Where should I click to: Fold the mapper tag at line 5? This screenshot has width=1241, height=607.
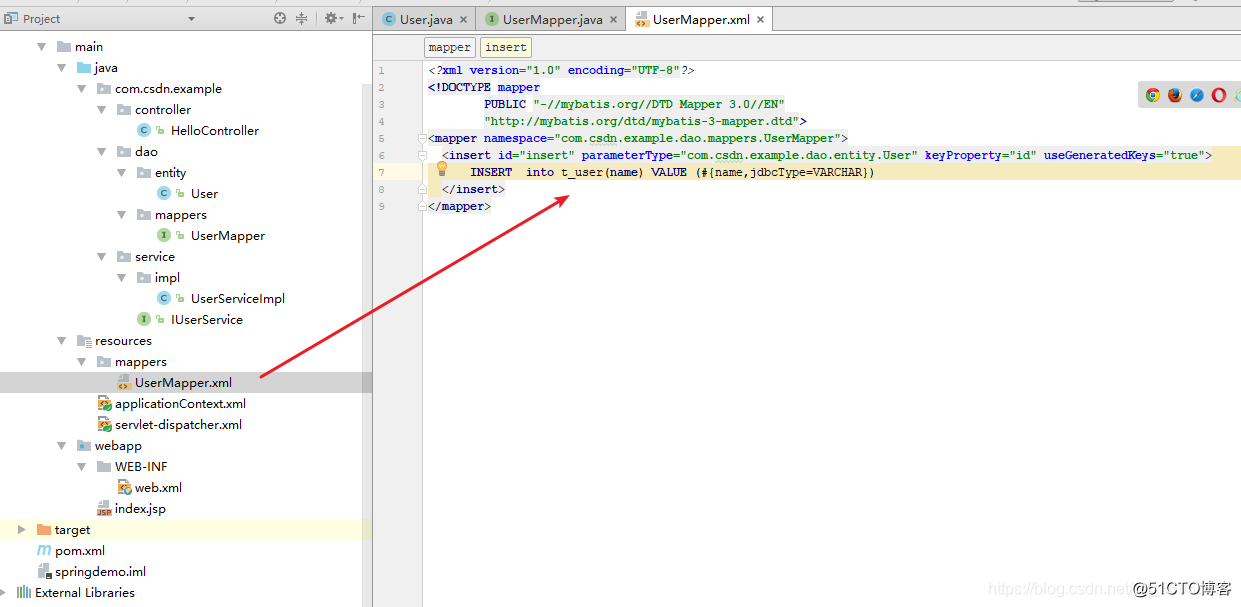423,139
